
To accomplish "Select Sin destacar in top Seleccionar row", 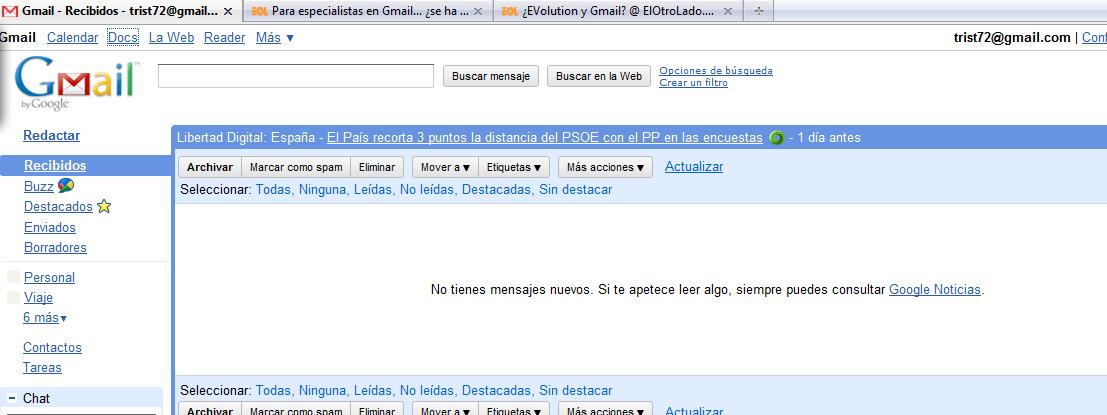I will click(x=575, y=189).
